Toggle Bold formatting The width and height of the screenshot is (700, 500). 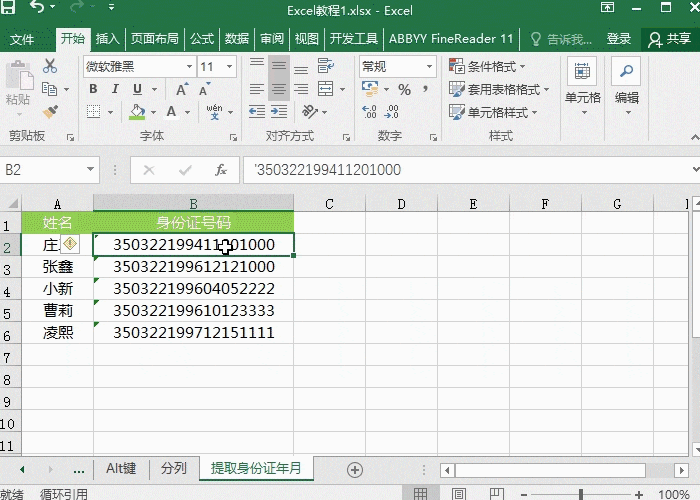93,89
